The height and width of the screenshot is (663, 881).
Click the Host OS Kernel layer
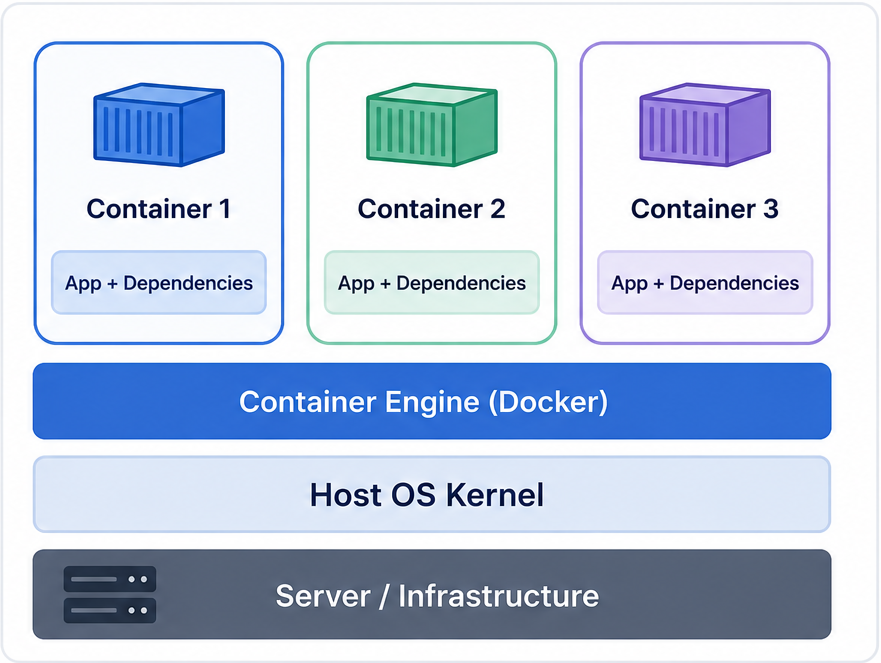(x=432, y=494)
